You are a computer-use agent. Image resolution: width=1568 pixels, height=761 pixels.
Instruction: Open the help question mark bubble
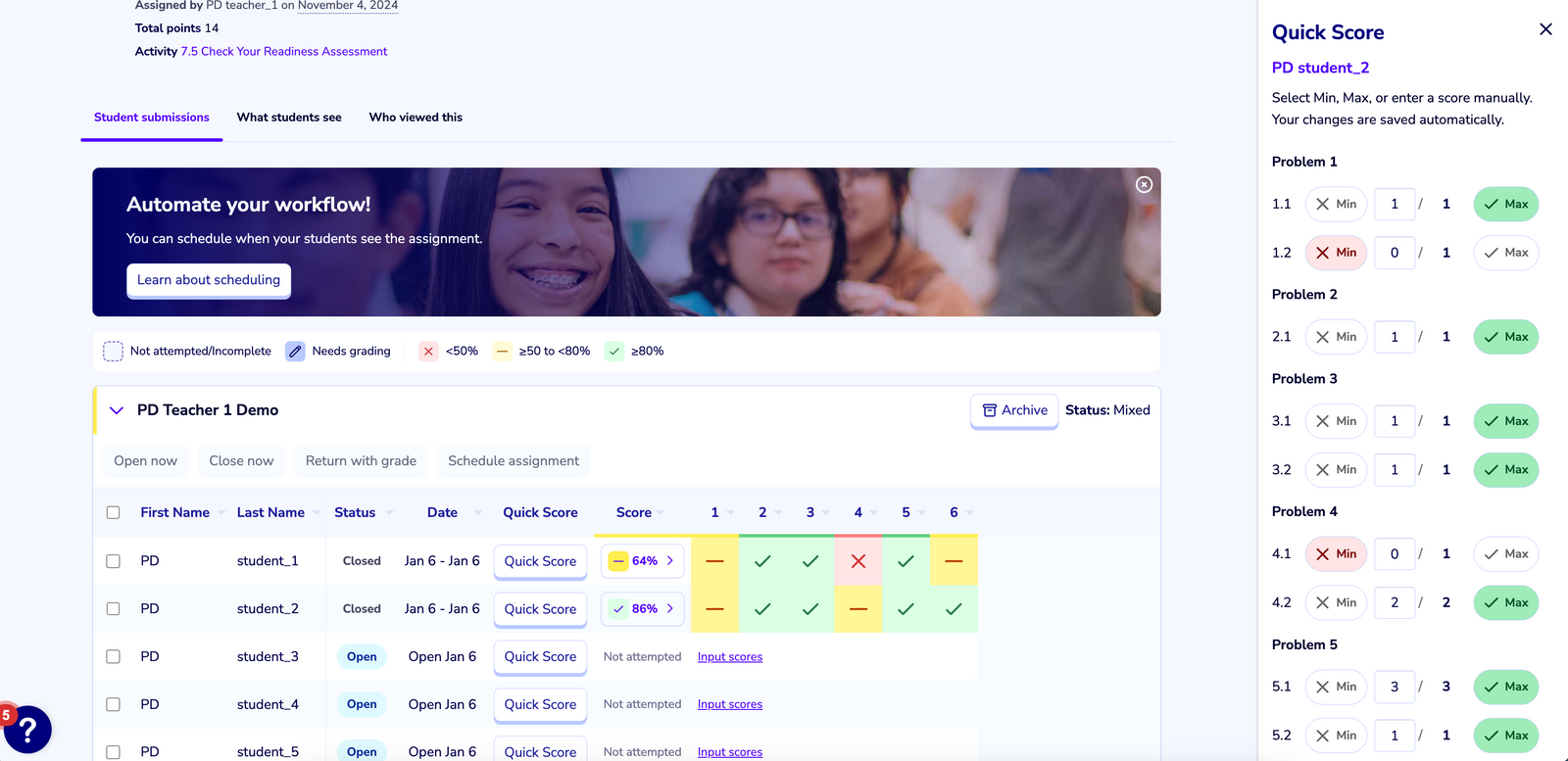(x=27, y=730)
